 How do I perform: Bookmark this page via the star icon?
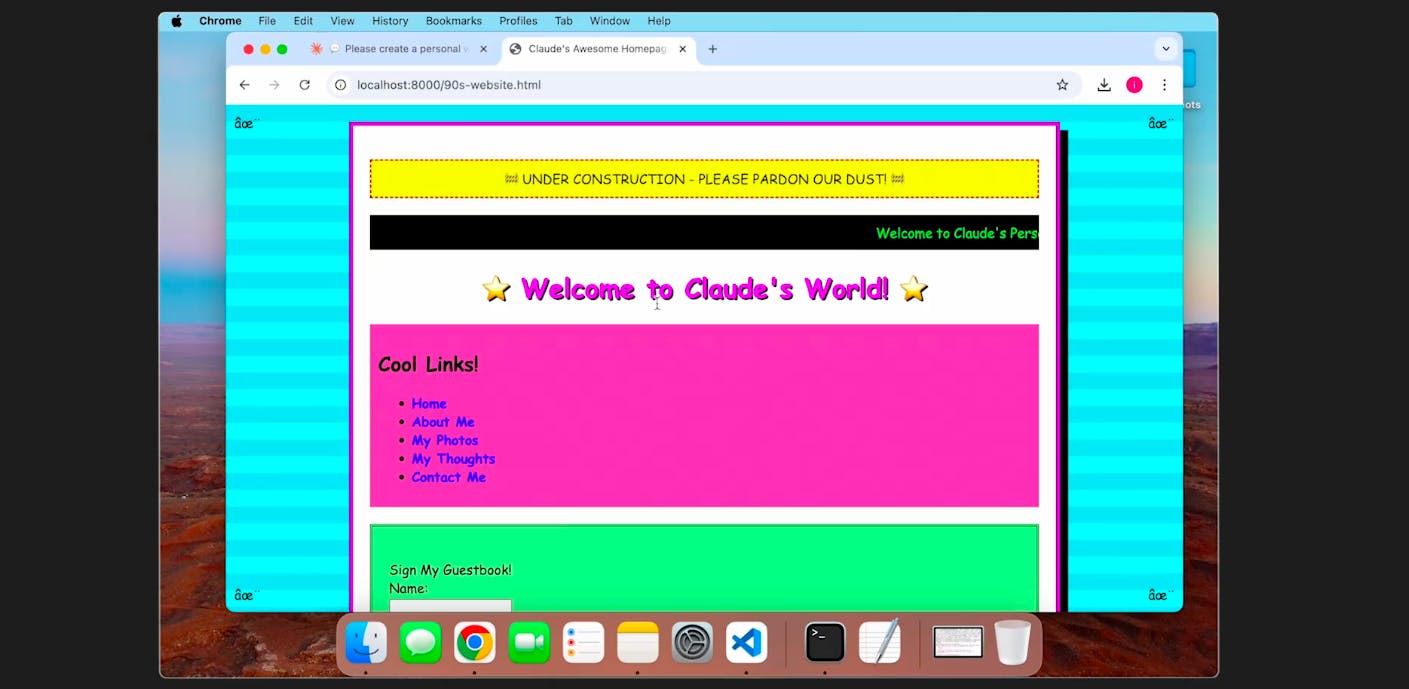click(1063, 85)
